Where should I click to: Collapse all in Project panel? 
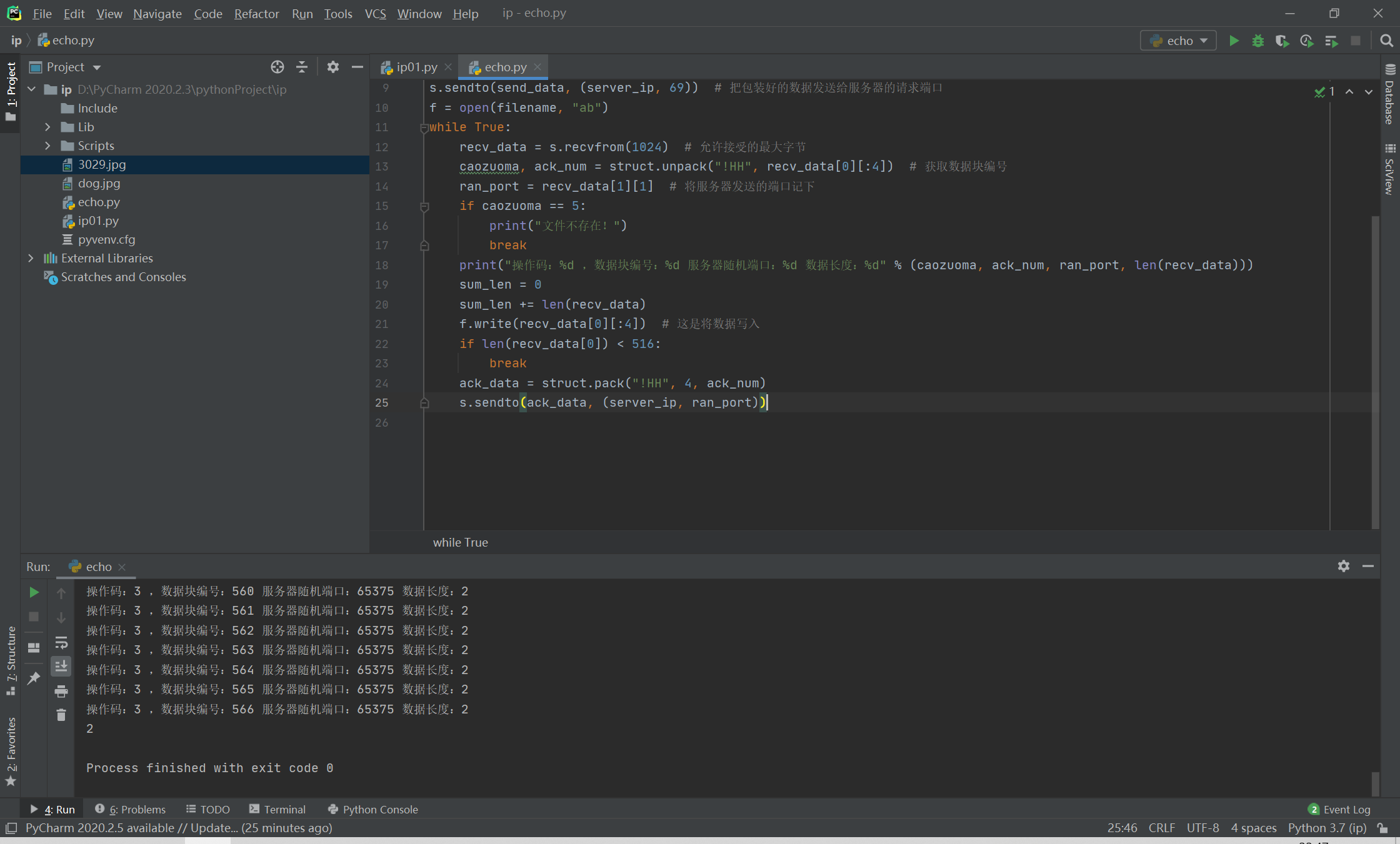[302, 67]
